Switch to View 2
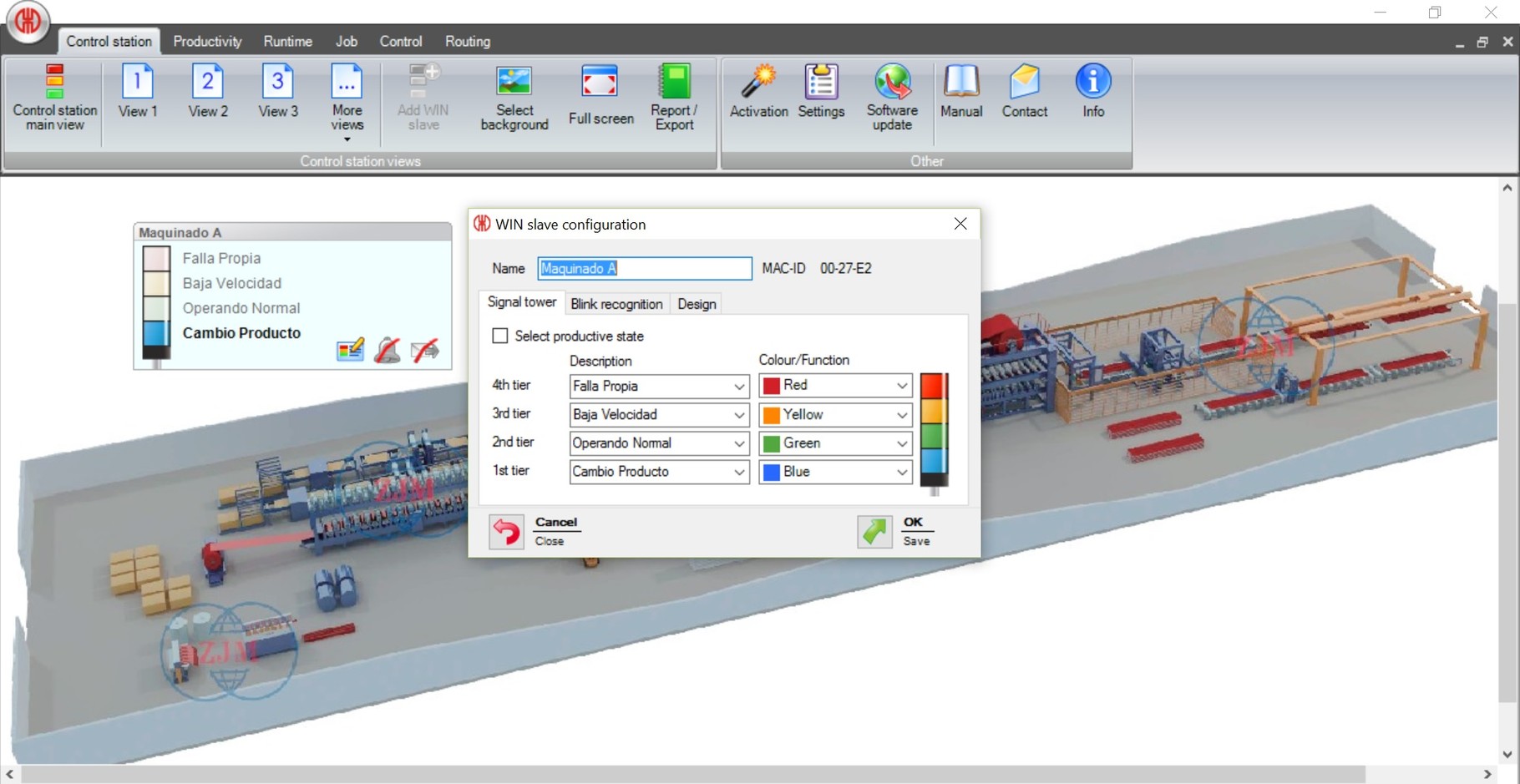The height and width of the screenshot is (784, 1520). [x=208, y=91]
